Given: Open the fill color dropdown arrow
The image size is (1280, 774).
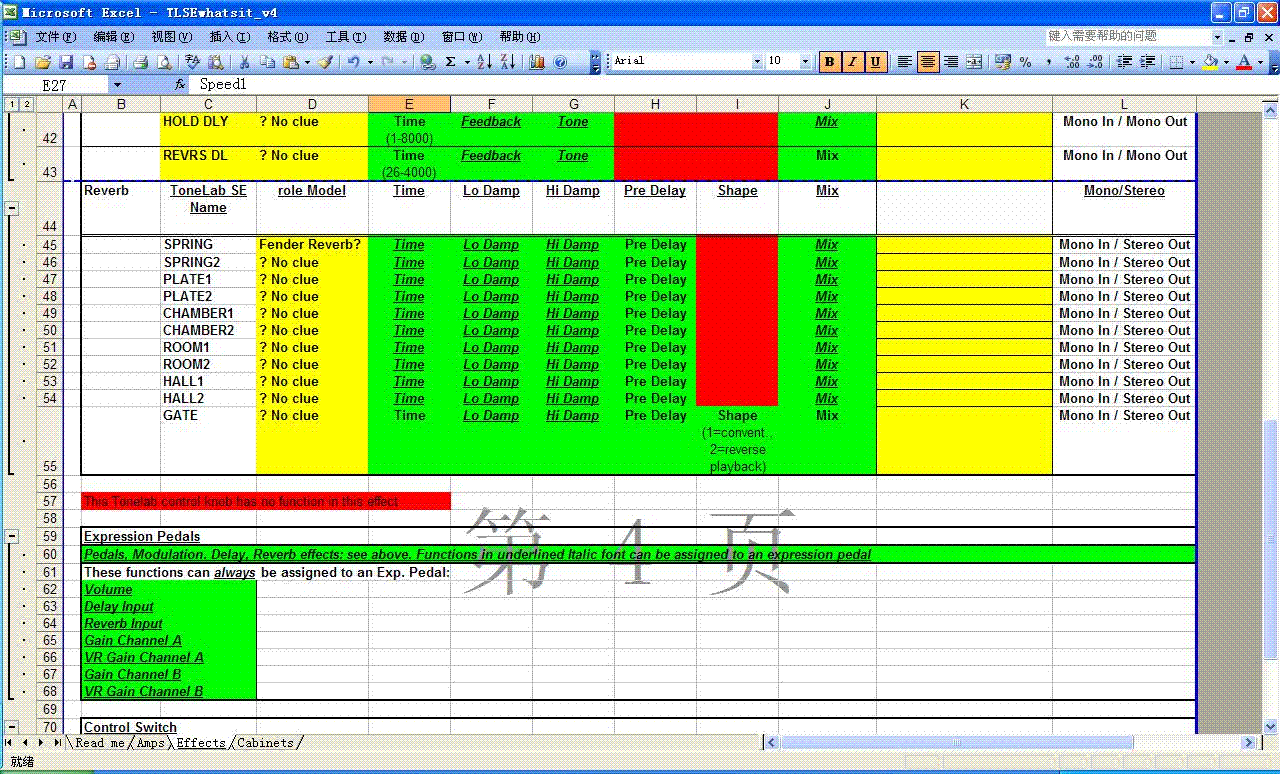Looking at the screenshot, I should coord(1226,62).
